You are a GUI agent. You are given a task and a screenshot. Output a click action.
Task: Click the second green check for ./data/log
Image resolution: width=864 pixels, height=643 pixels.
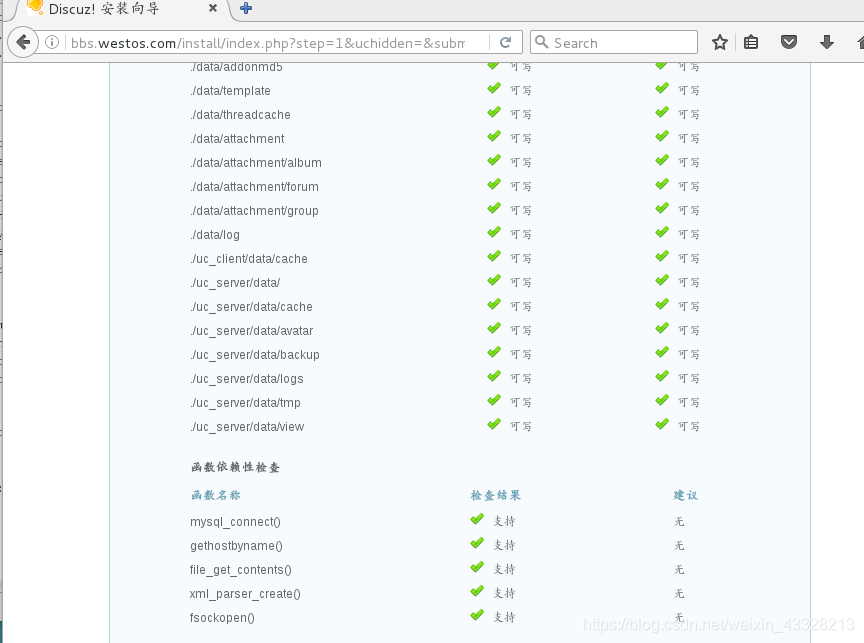662,233
